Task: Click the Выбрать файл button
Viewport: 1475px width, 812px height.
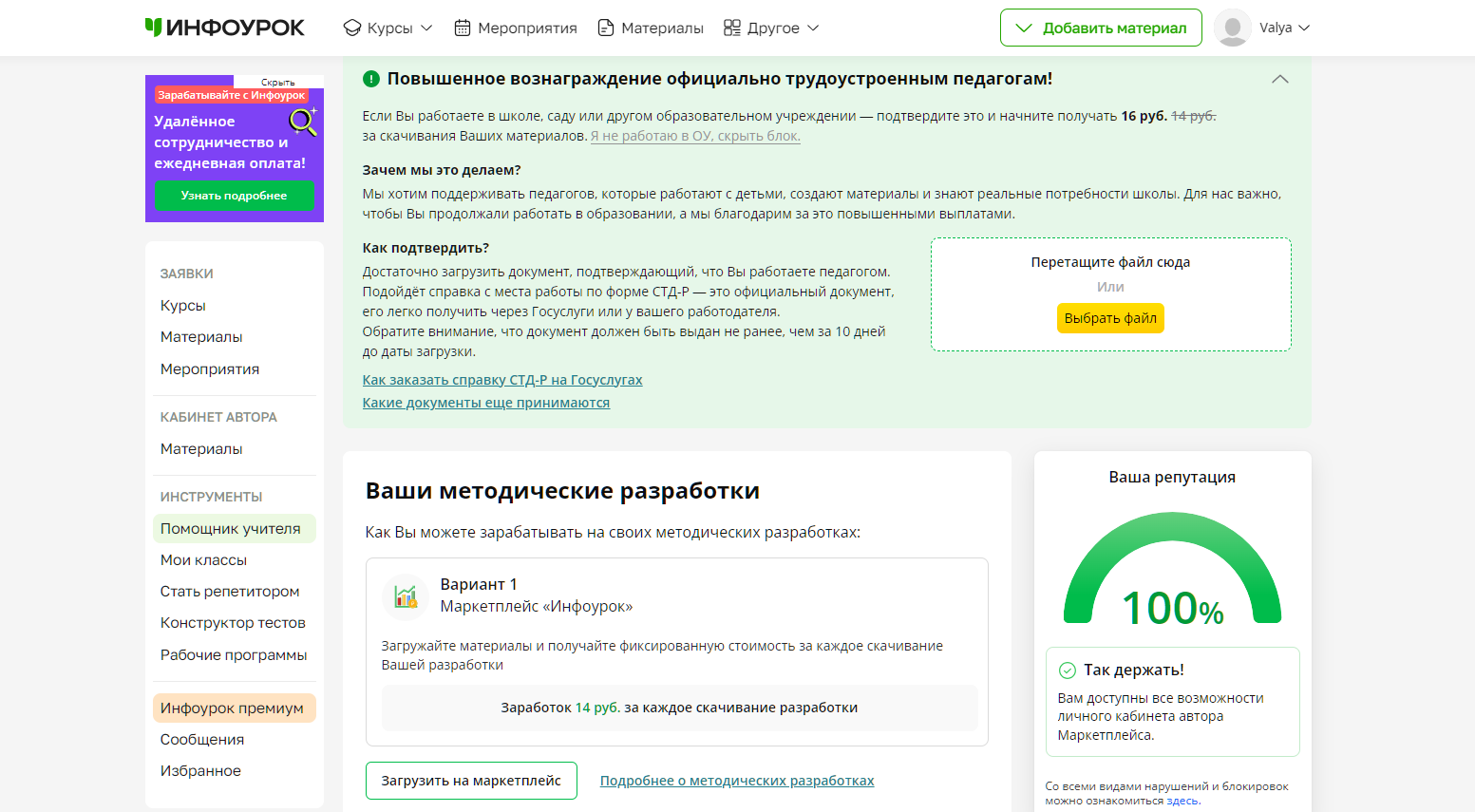Action: (1110, 318)
